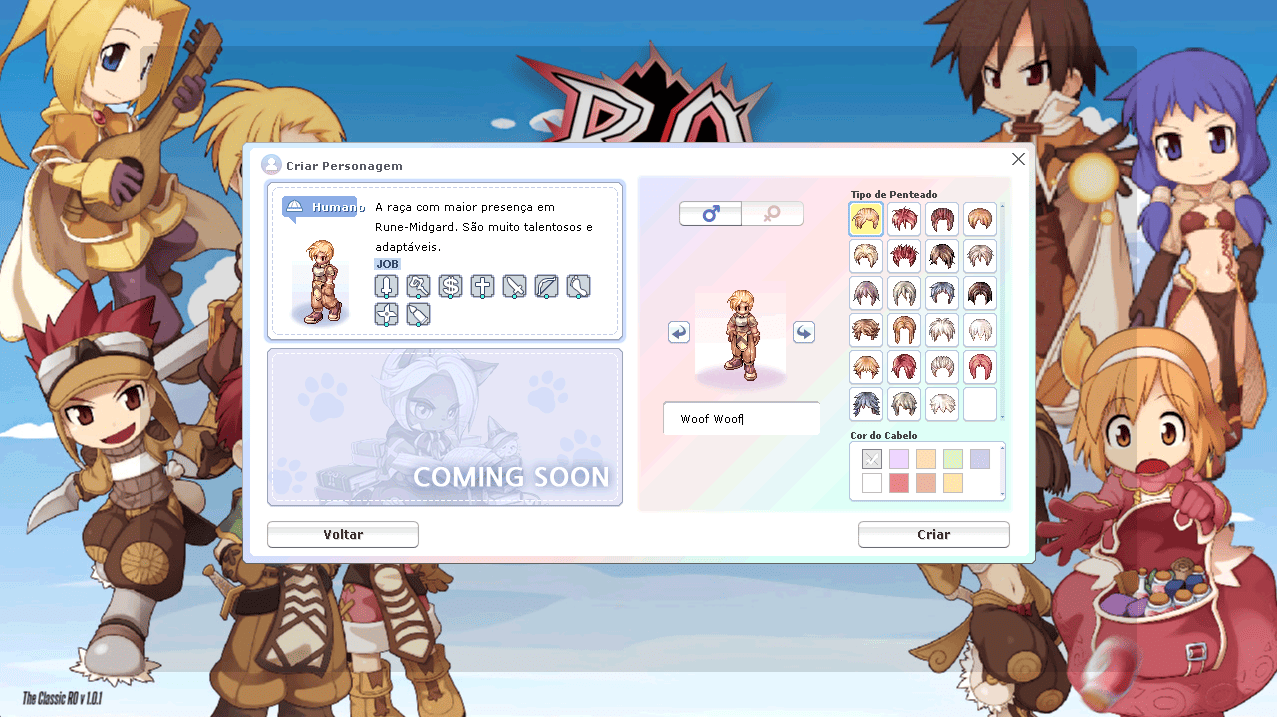
Task: Click up arrow of hair color scrollbar
Action: (x=1002, y=446)
